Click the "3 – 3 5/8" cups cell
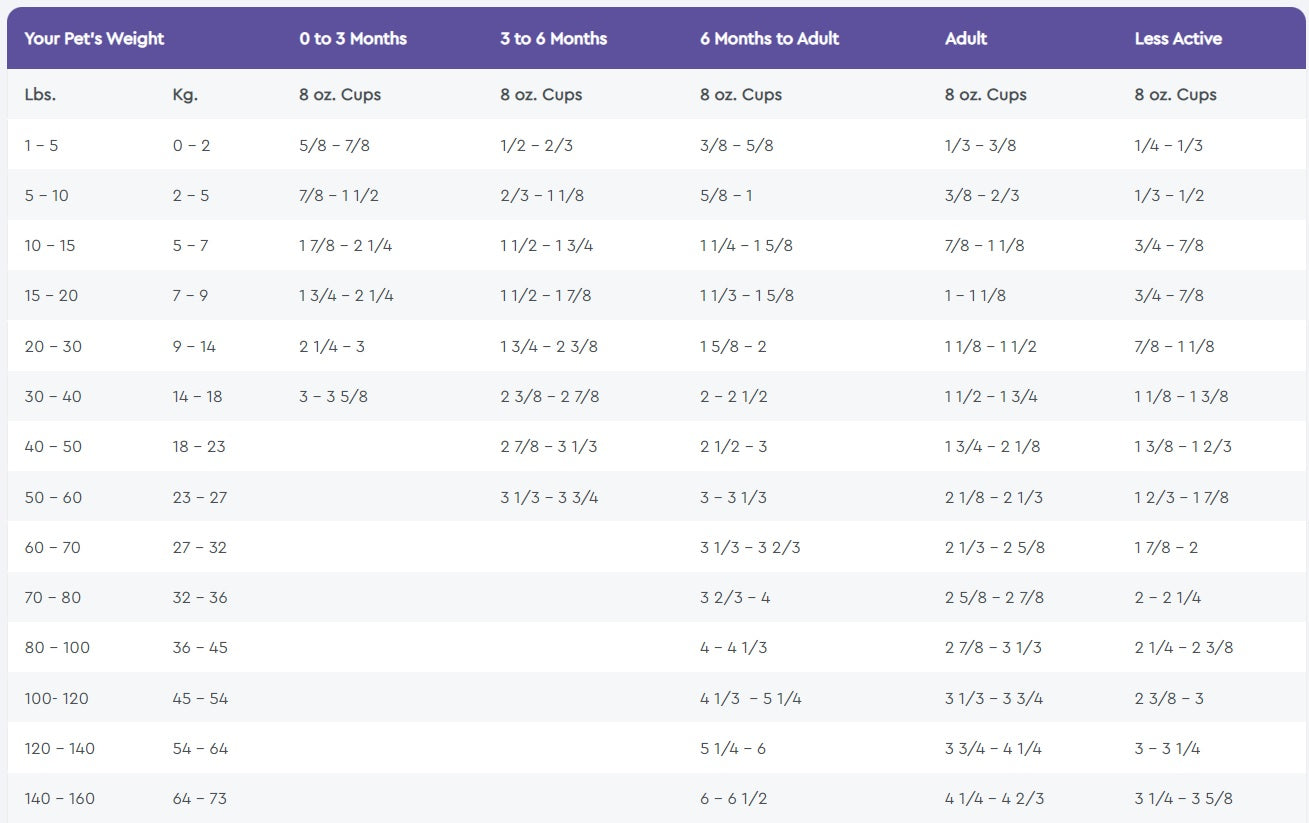Image resolution: width=1309 pixels, height=823 pixels. point(333,397)
